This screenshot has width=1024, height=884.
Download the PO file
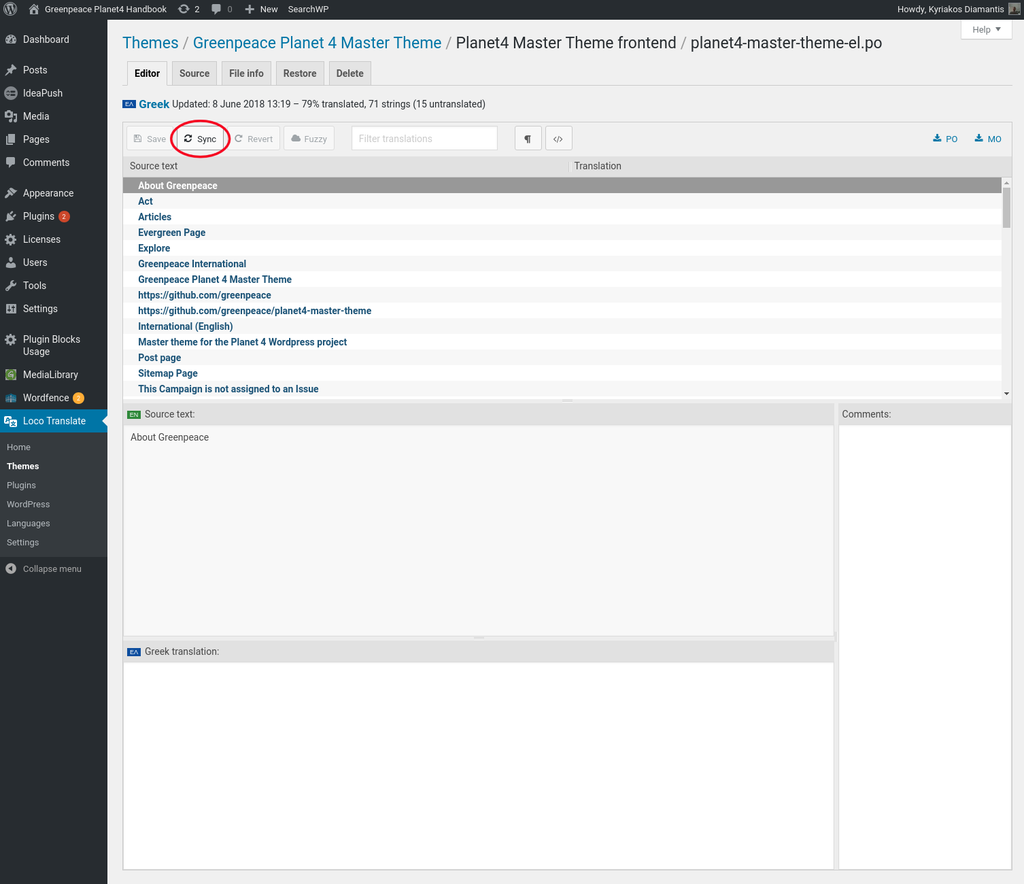[945, 138]
